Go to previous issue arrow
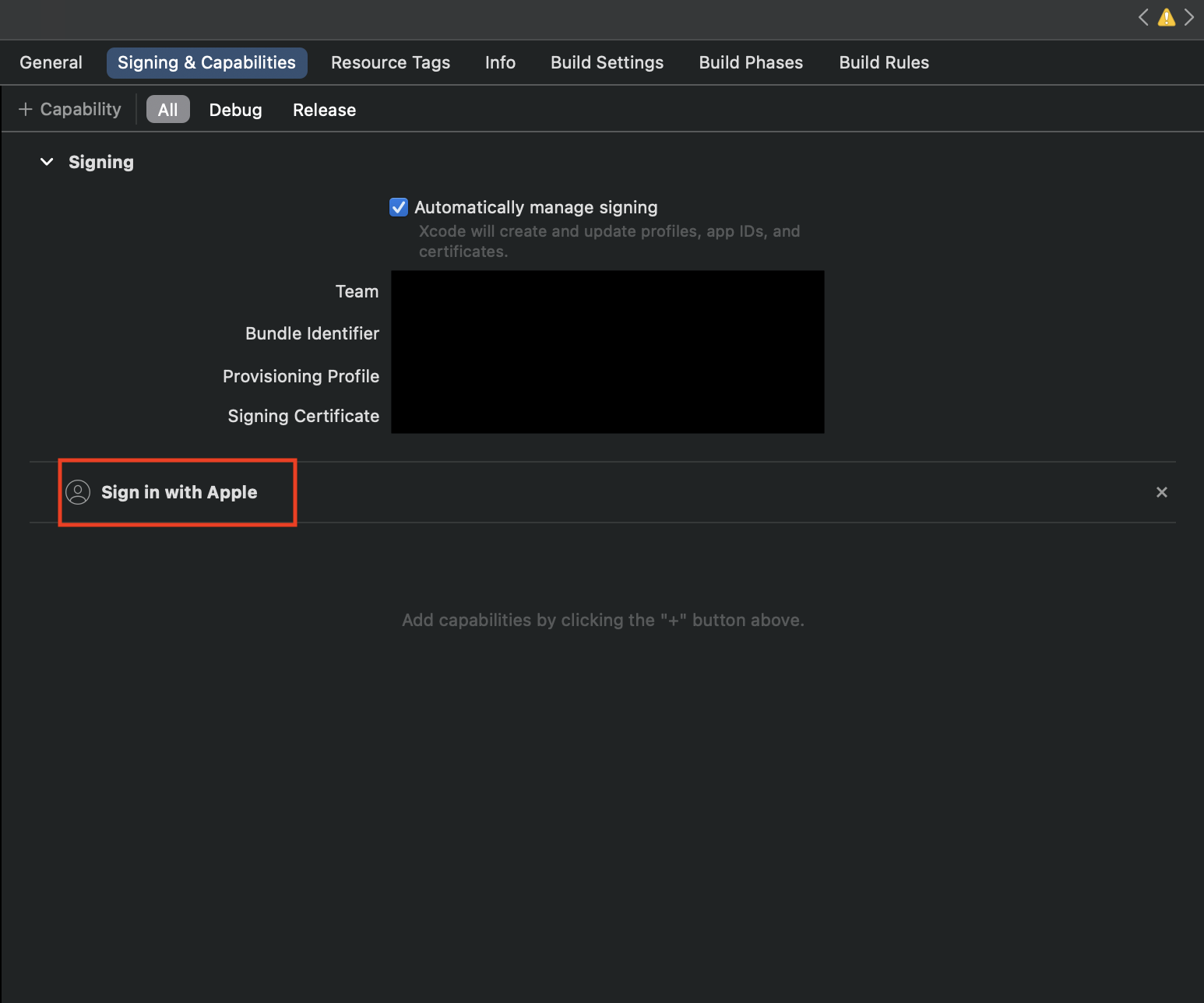This screenshot has width=1204, height=1003. coord(1143,17)
